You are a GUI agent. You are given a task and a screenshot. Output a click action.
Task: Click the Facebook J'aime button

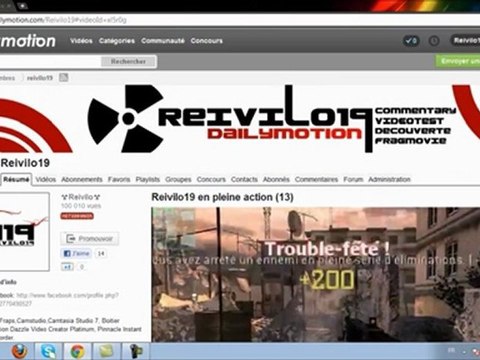pyautogui.click(x=76, y=254)
